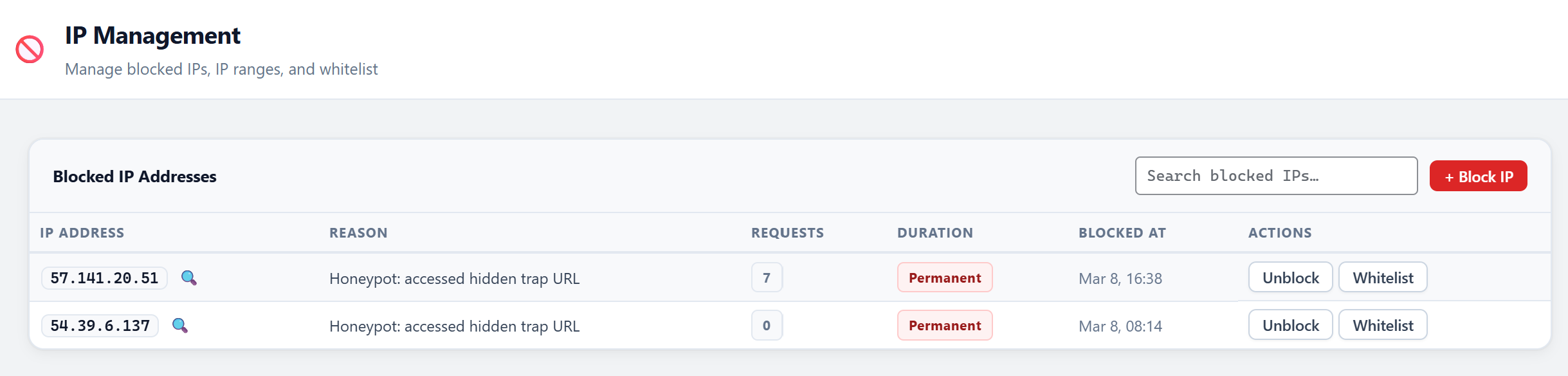This screenshot has width=1568, height=376.
Task: Unblock the IP 54.39.6.137
Action: 1290,325
